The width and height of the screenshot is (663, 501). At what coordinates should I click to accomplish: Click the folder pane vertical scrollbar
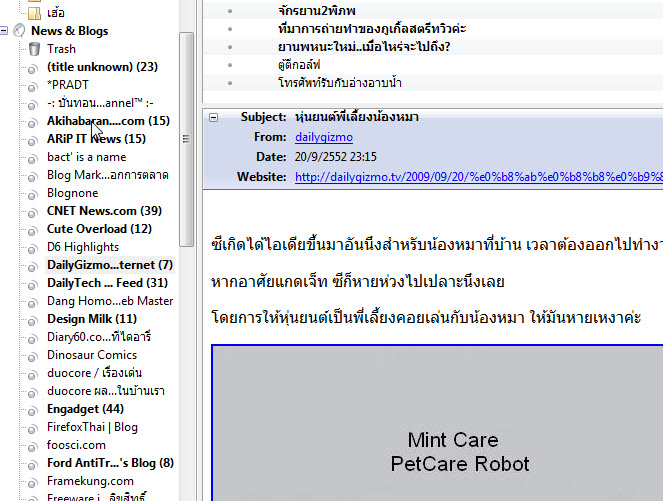[186, 140]
